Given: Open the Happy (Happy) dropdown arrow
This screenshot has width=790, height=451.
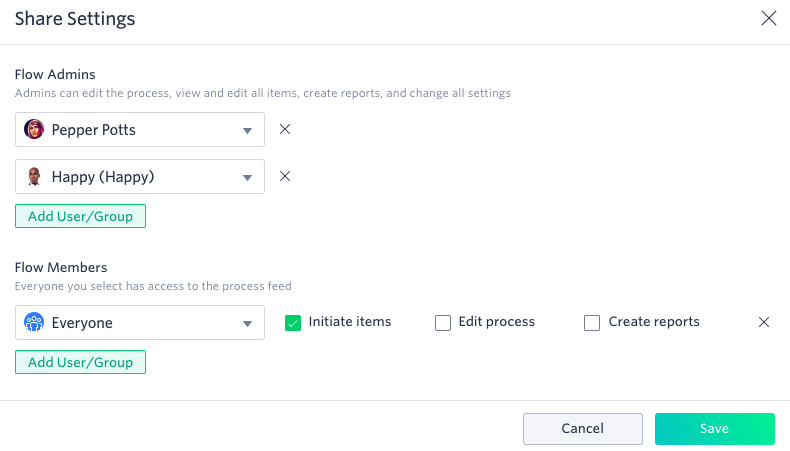Looking at the screenshot, I should click(x=247, y=177).
